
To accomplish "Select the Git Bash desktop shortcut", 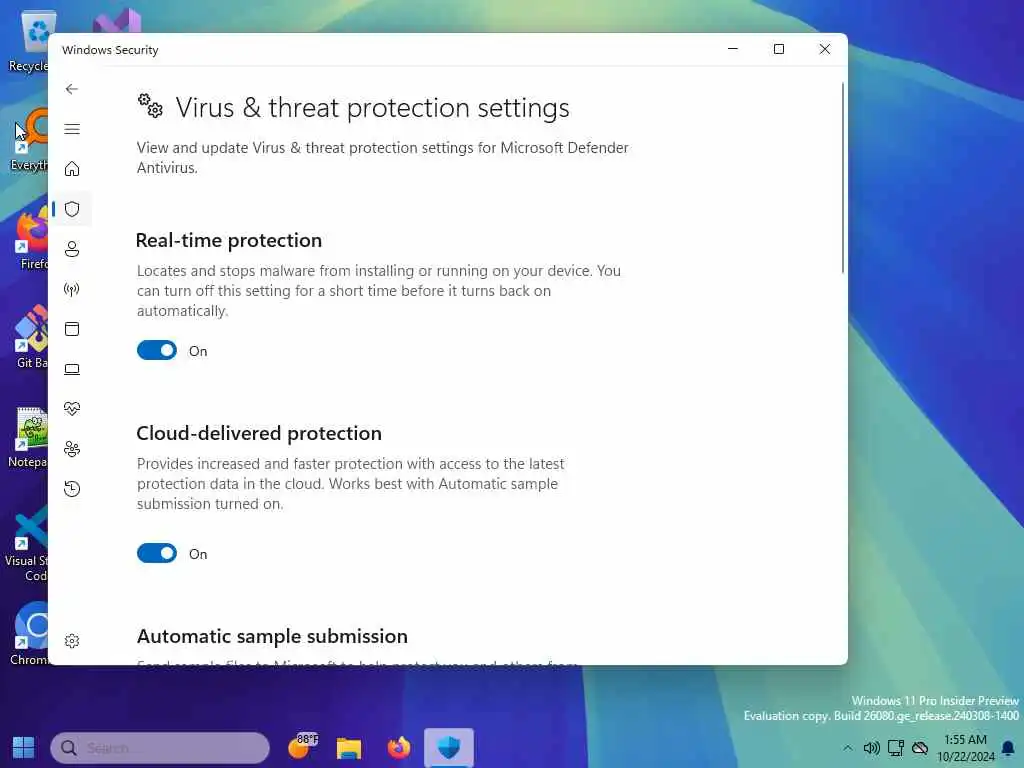I will coord(31,338).
